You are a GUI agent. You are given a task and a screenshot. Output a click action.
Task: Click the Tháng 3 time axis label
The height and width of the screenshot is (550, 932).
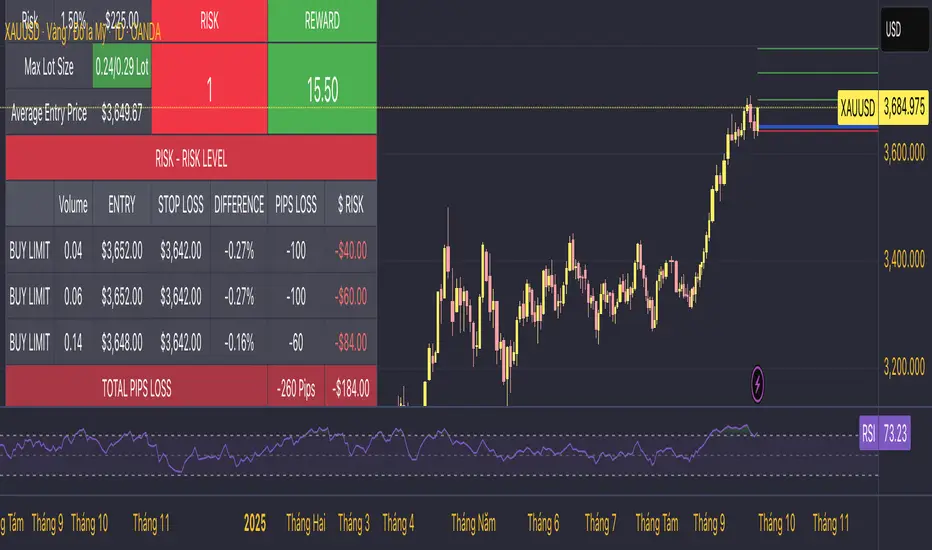[354, 523]
